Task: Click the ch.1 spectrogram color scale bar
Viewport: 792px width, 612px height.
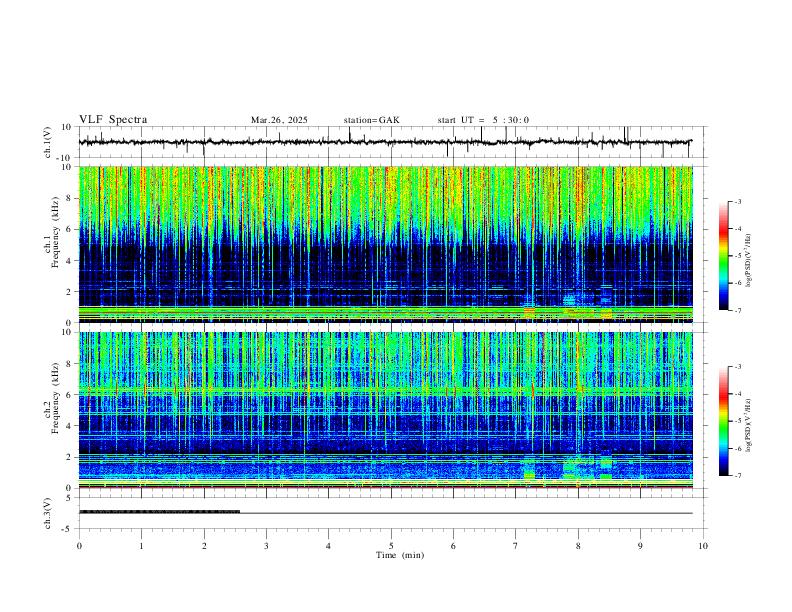Action: (724, 256)
